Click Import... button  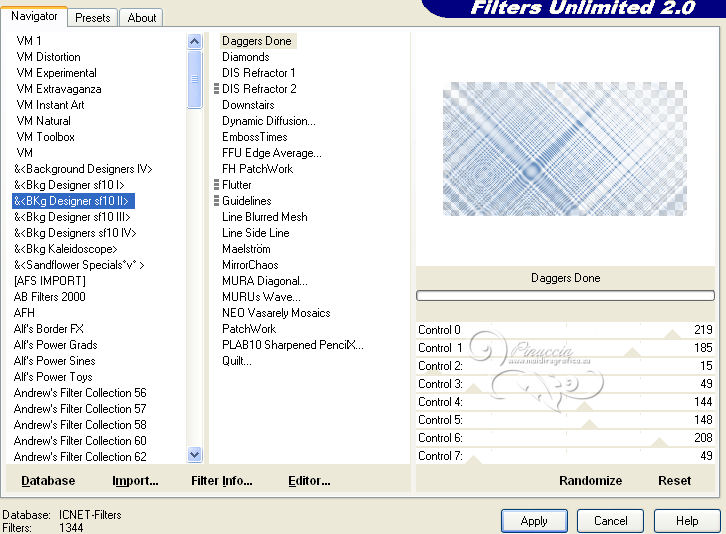[135, 481]
